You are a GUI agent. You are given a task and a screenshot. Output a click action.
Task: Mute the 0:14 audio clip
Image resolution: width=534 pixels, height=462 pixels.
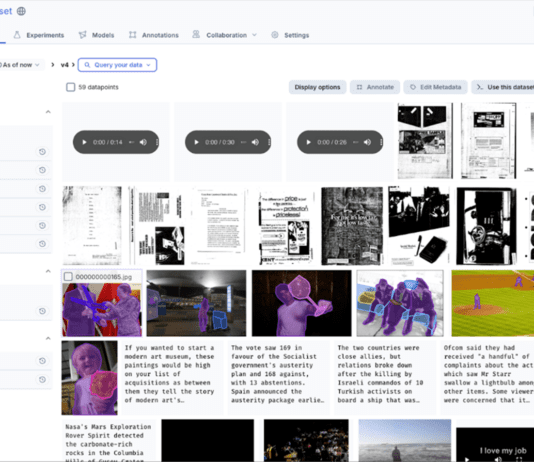coord(143,142)
